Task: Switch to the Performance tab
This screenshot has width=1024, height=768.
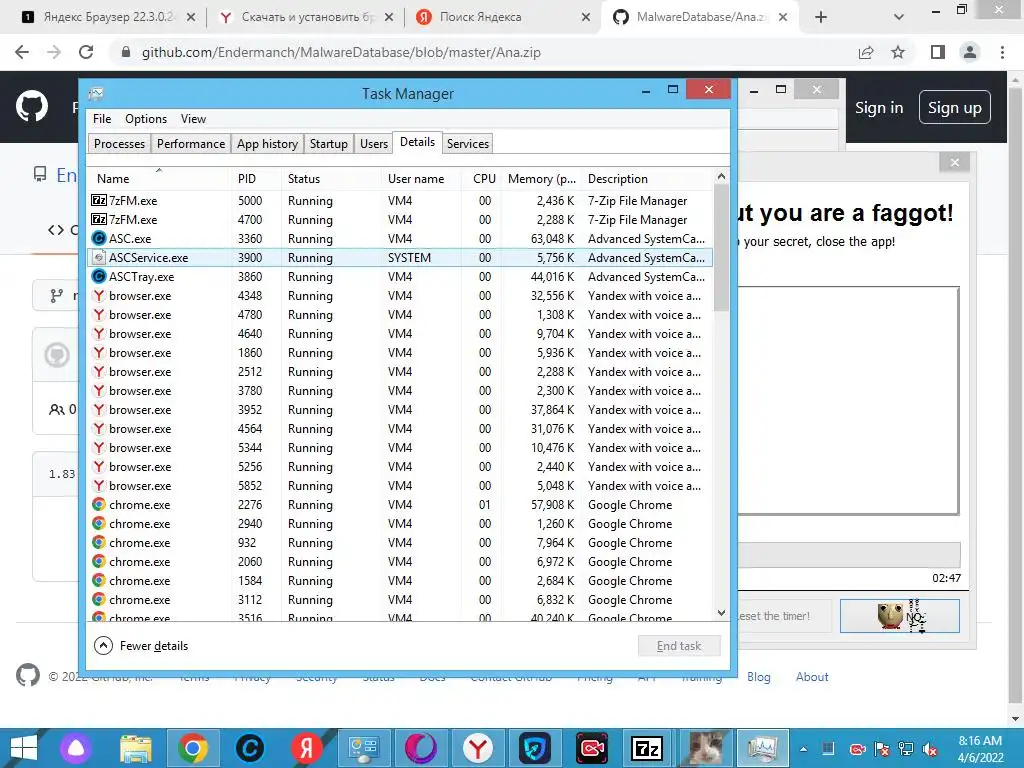Action: [191, 144]
